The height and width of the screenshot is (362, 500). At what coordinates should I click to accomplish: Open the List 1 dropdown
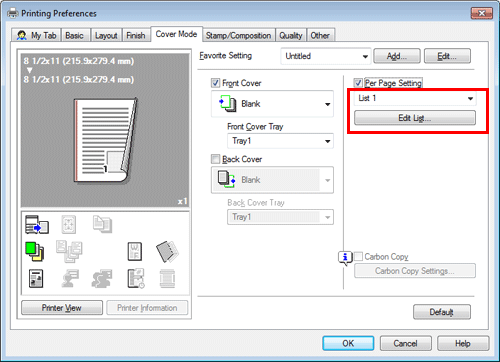click(415, 98)
